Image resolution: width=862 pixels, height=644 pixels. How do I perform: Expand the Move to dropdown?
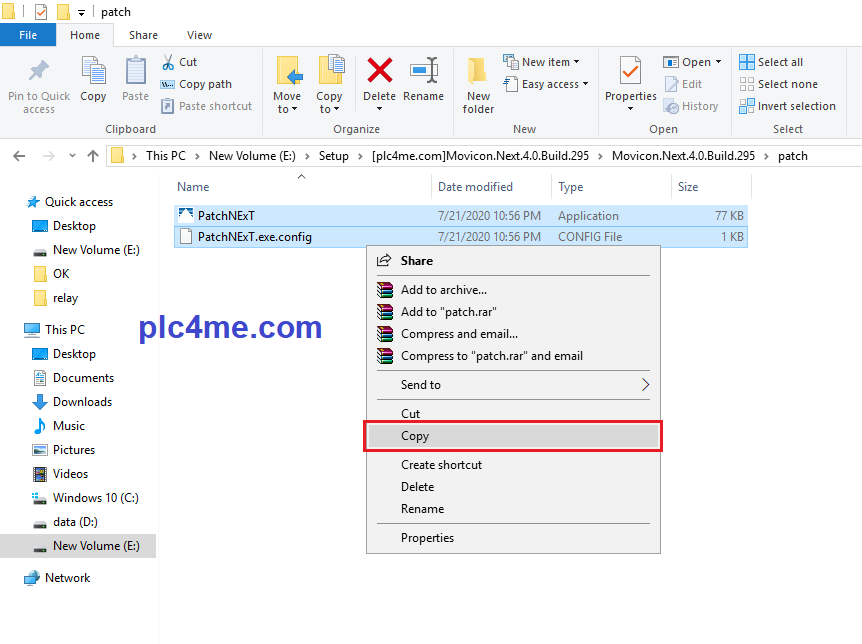pyautogui.click(x=287, y=109)
